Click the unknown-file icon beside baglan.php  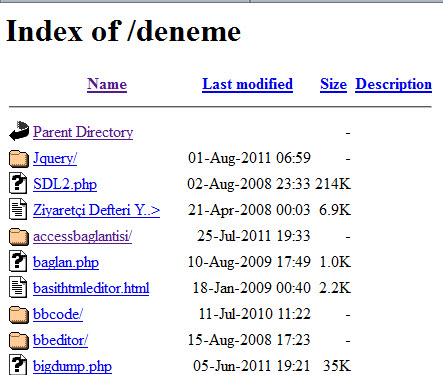coord(18,261)
